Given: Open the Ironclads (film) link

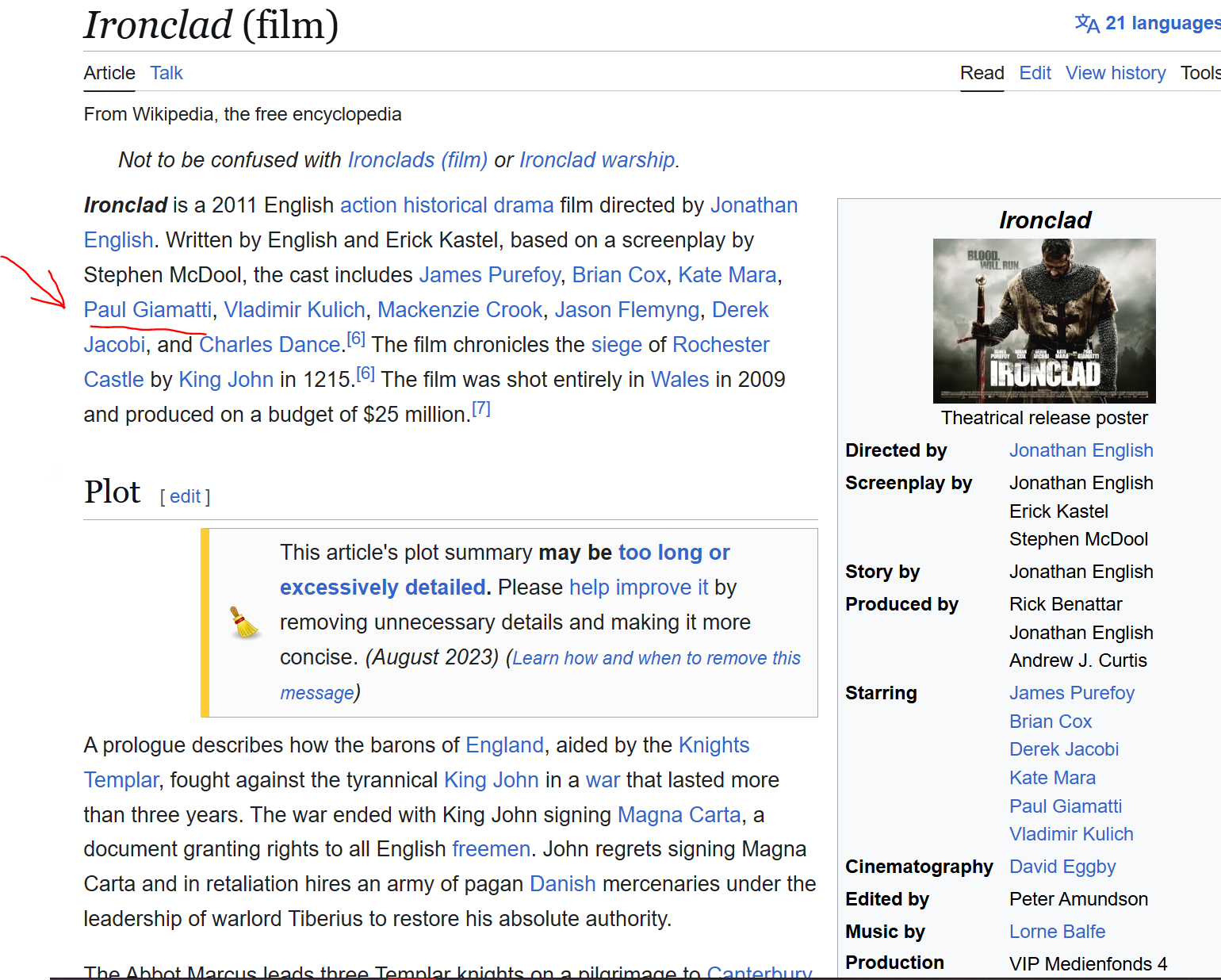Looking at the screenshot, I should 418,160.
